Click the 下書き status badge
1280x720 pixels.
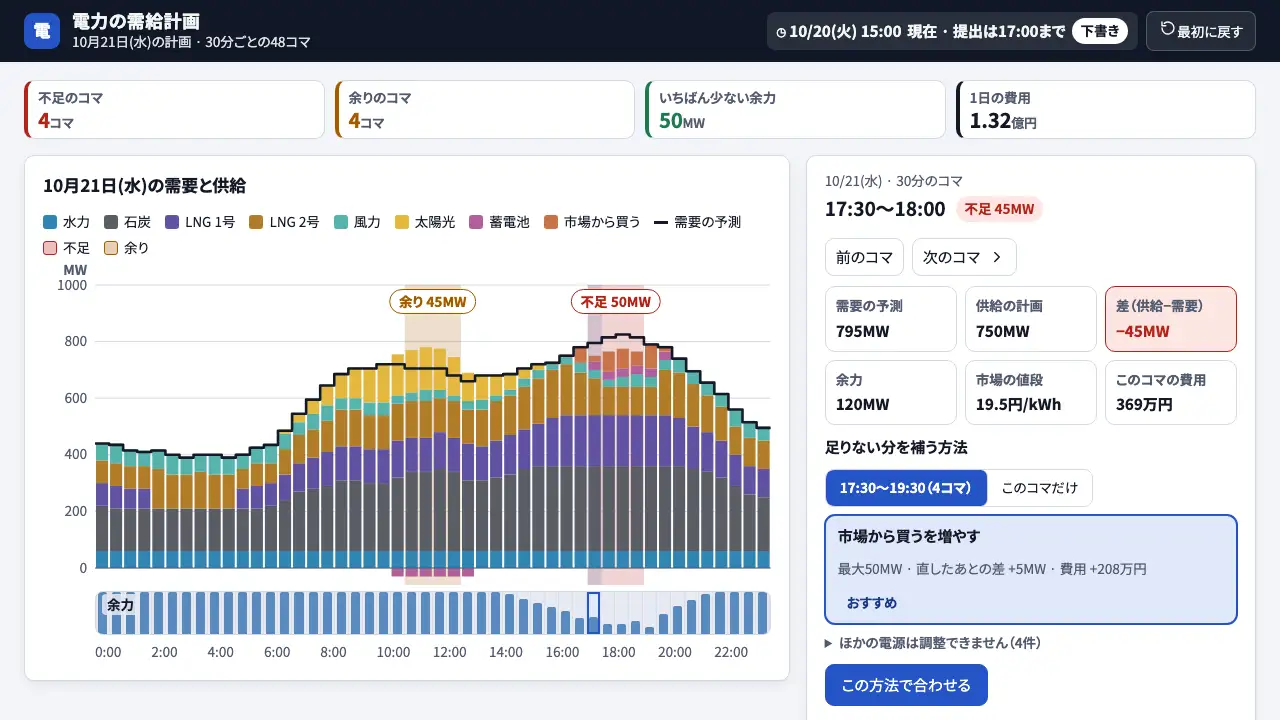click(1100, 31)
